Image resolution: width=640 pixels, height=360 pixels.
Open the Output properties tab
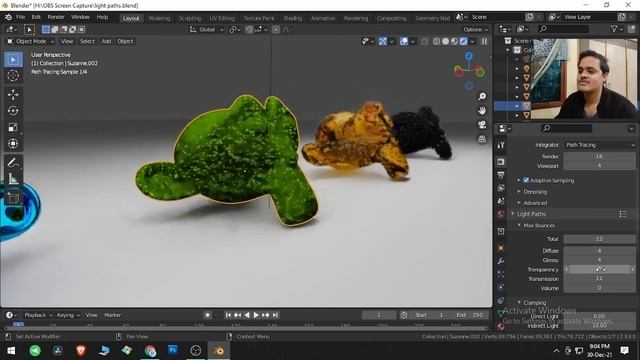point(501,175)
